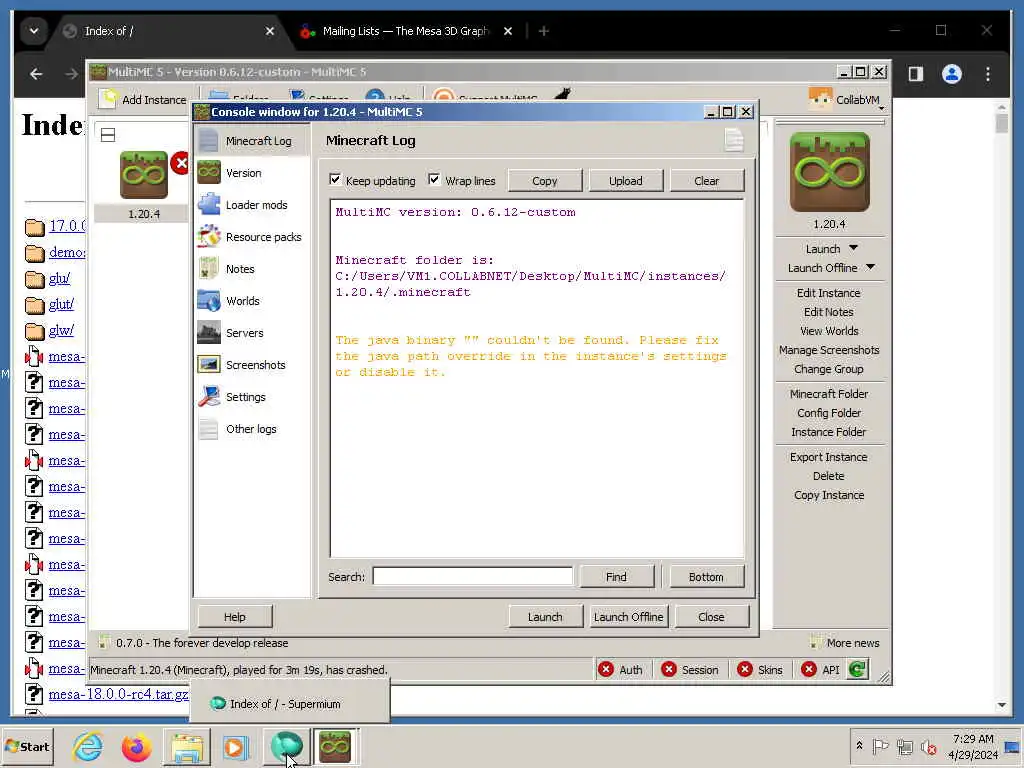Viewport: 1024px width, 768px height.
Task: Click Launch button in console window
Action: [x=545, y=616]
